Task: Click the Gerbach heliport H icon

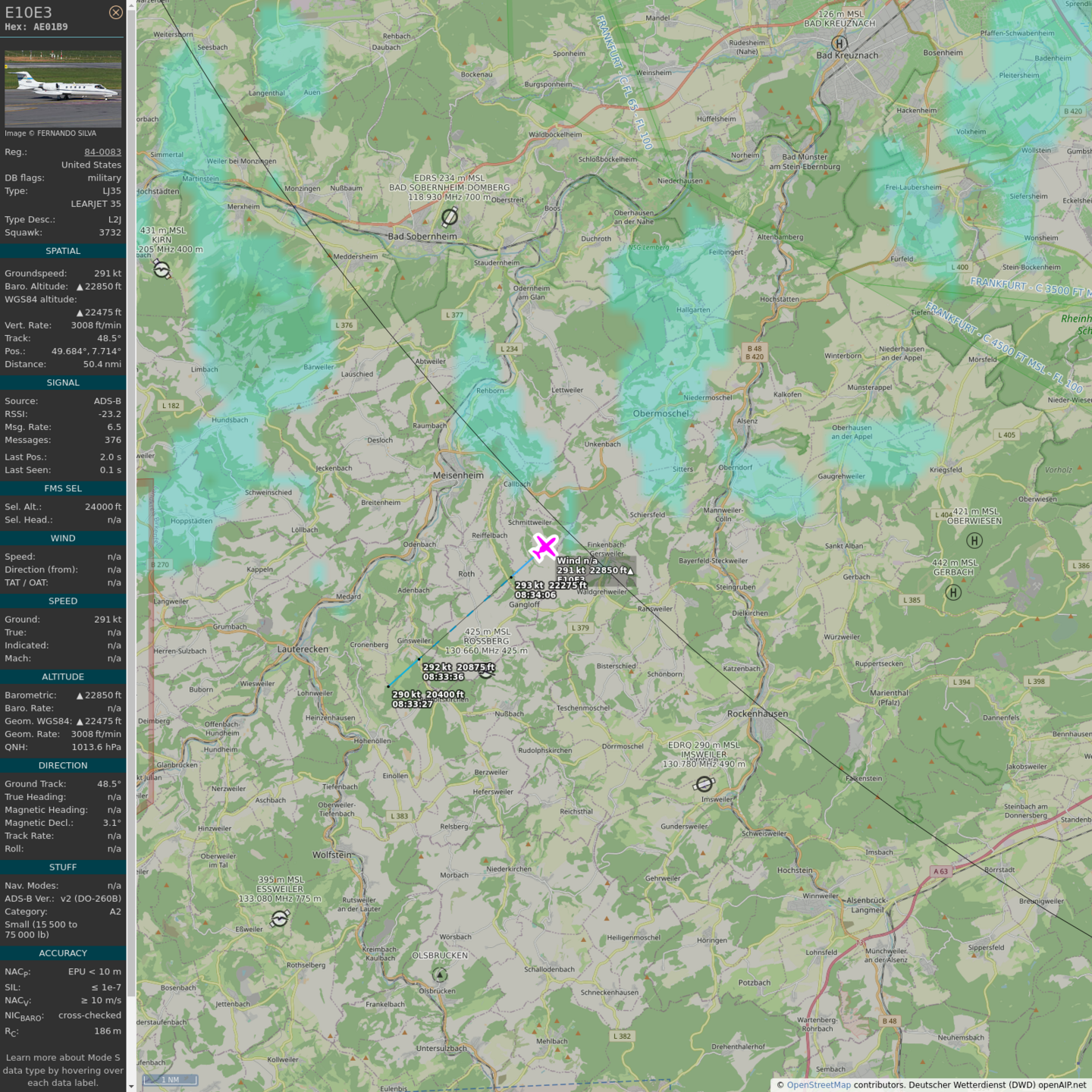Action: (954, 592)
